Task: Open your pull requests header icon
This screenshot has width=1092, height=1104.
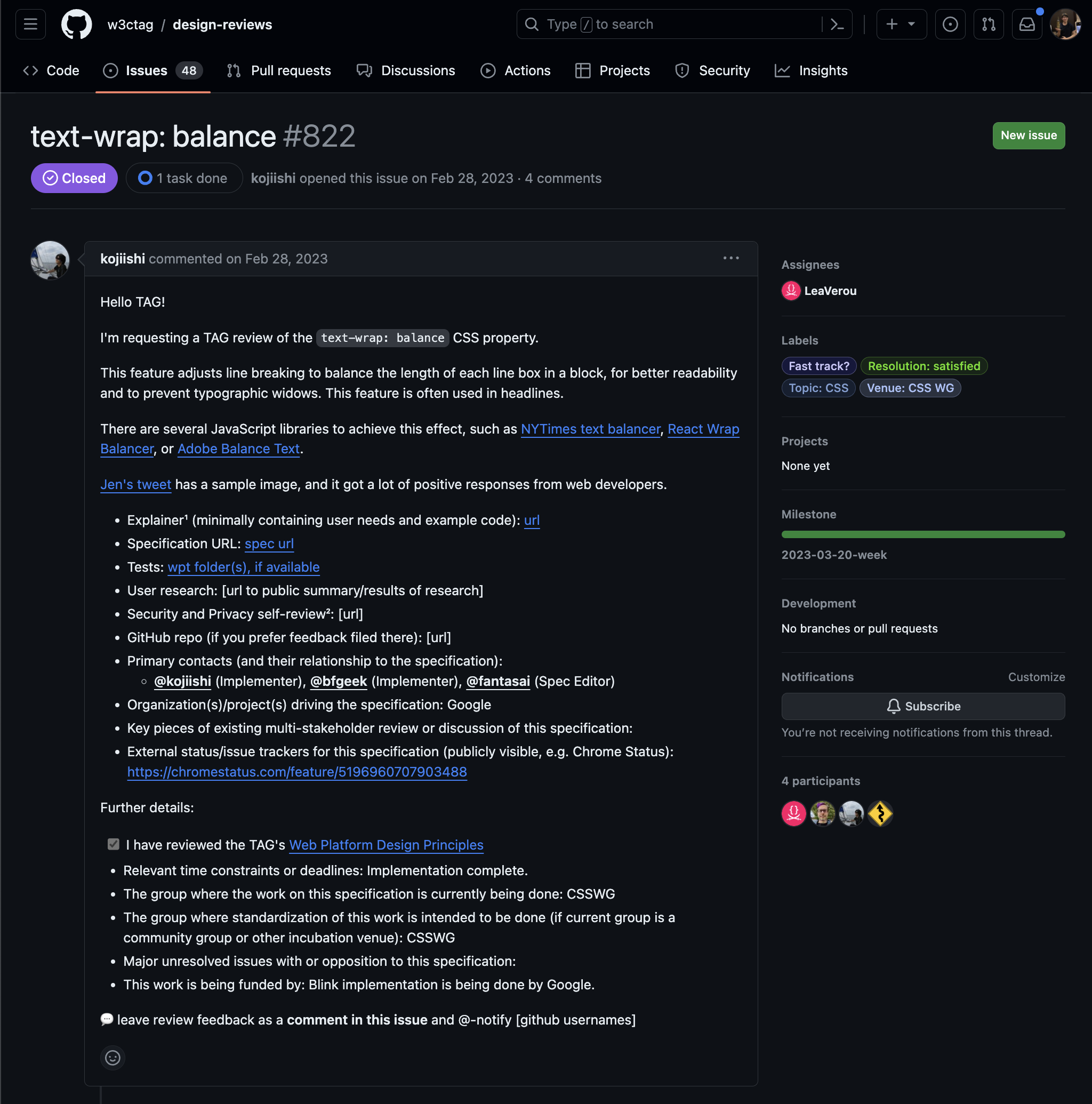Action: click(x=988, y=25)
